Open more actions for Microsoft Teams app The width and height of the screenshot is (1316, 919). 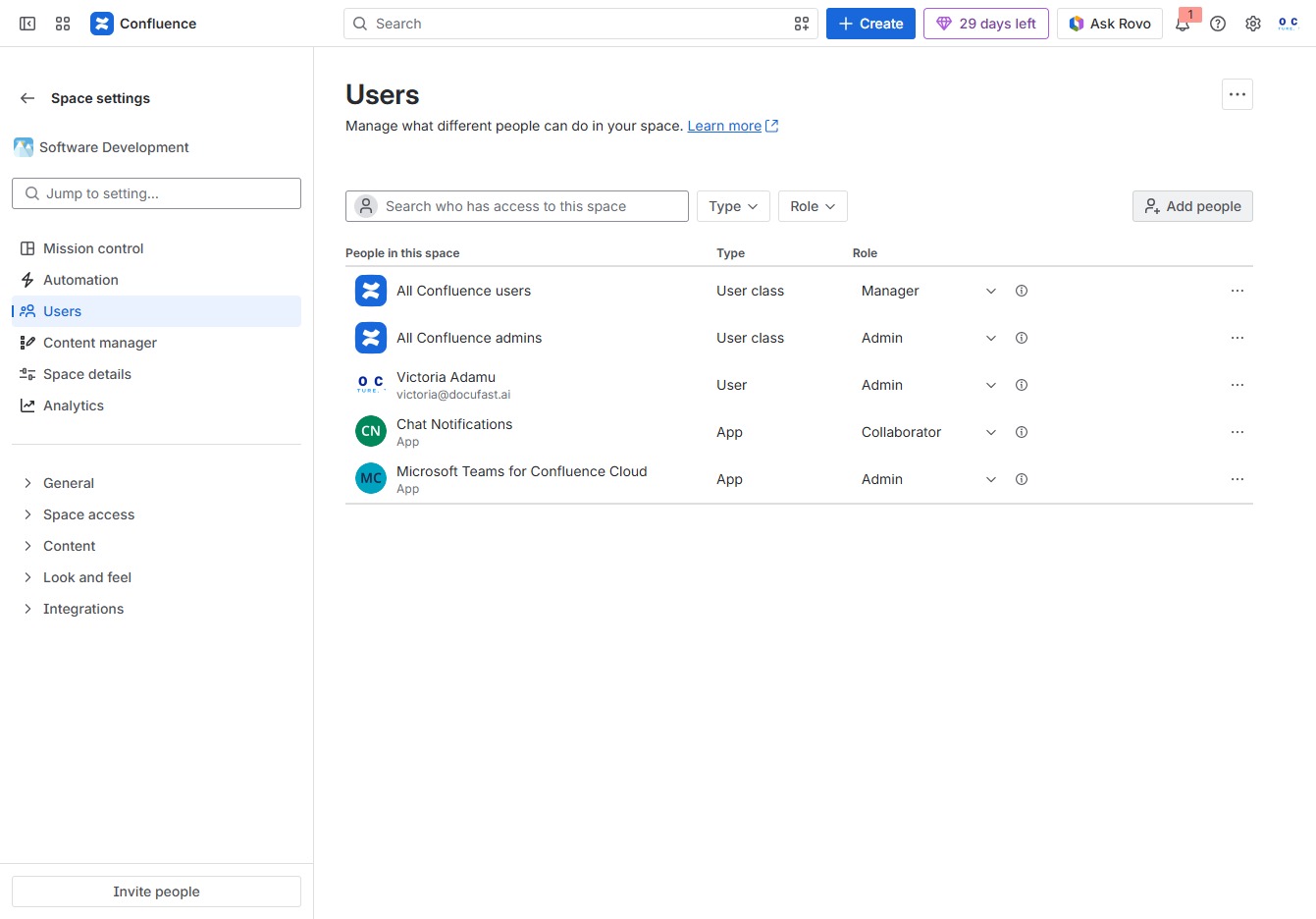click(x=1237, y=479)
